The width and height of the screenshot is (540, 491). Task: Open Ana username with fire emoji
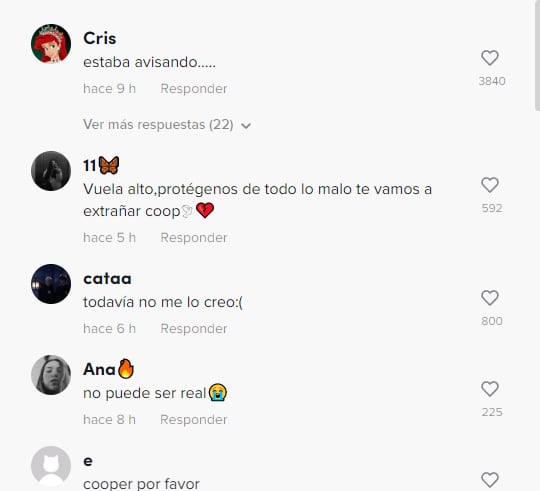[x=108, y=369]
